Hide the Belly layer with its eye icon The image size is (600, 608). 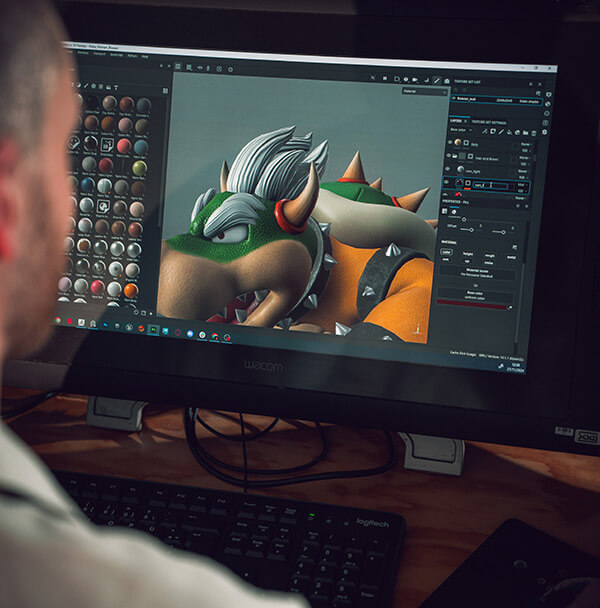450,142
